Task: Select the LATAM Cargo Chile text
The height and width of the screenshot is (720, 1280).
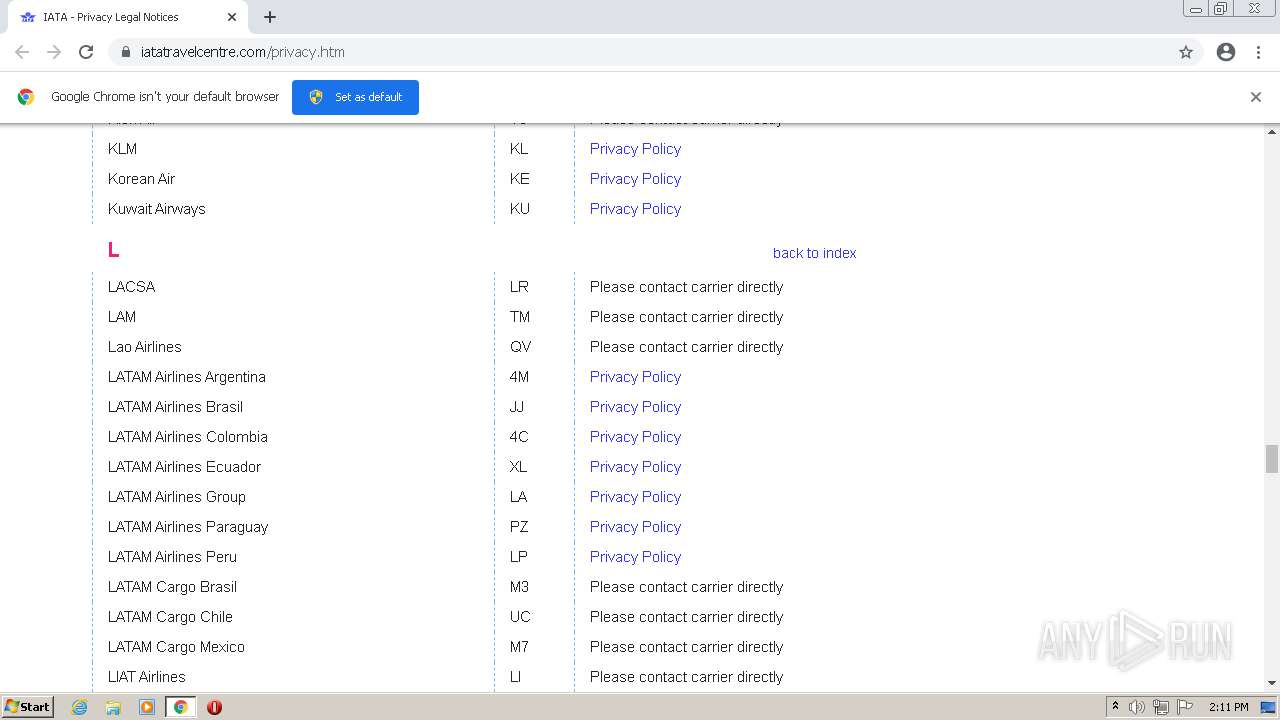Action: point(170,617)
